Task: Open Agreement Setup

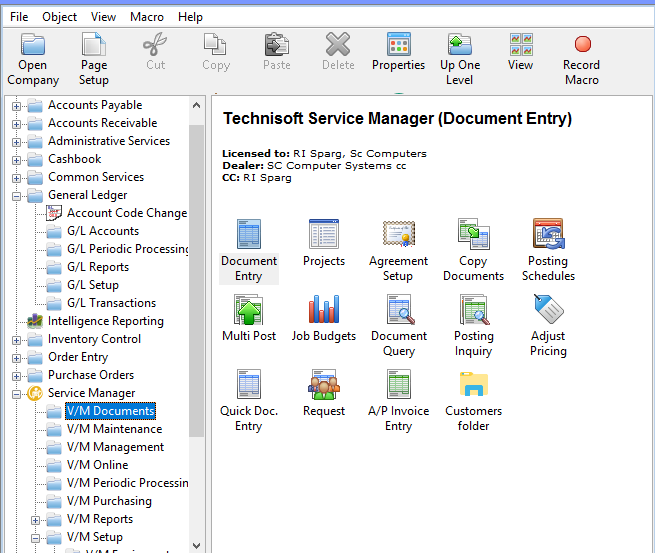Action: tap(398, 234)
